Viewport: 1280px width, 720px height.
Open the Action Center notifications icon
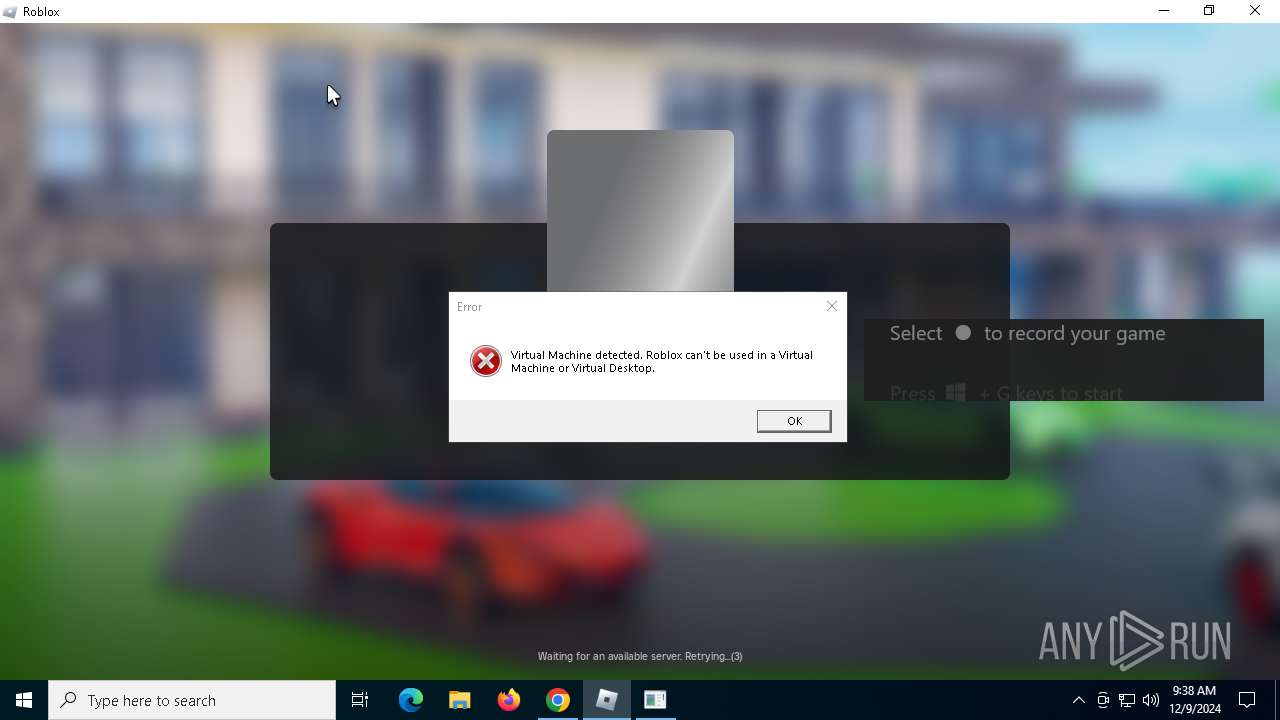[x=1247, y=700]
